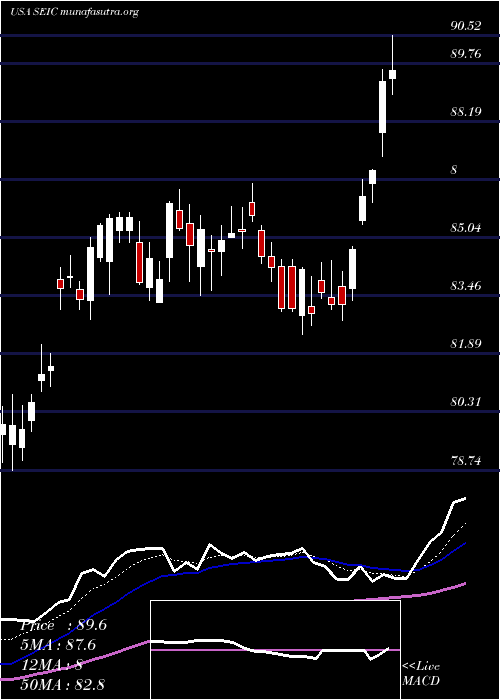Click the 90.52 price axis label
This screenshot has height=700, width=500.
point(466,26)
